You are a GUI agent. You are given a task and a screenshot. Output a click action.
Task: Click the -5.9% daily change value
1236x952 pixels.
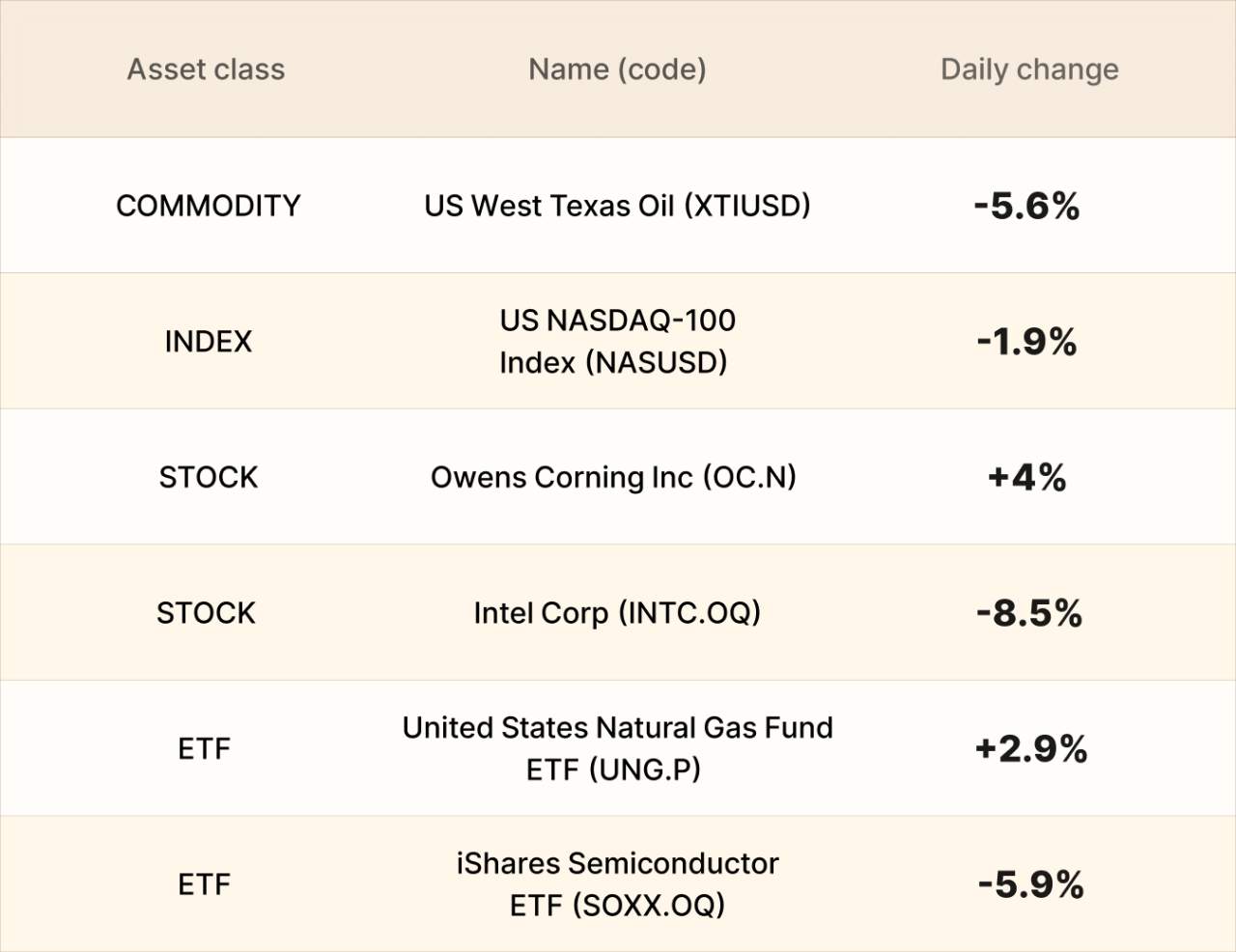[1030, 884]
